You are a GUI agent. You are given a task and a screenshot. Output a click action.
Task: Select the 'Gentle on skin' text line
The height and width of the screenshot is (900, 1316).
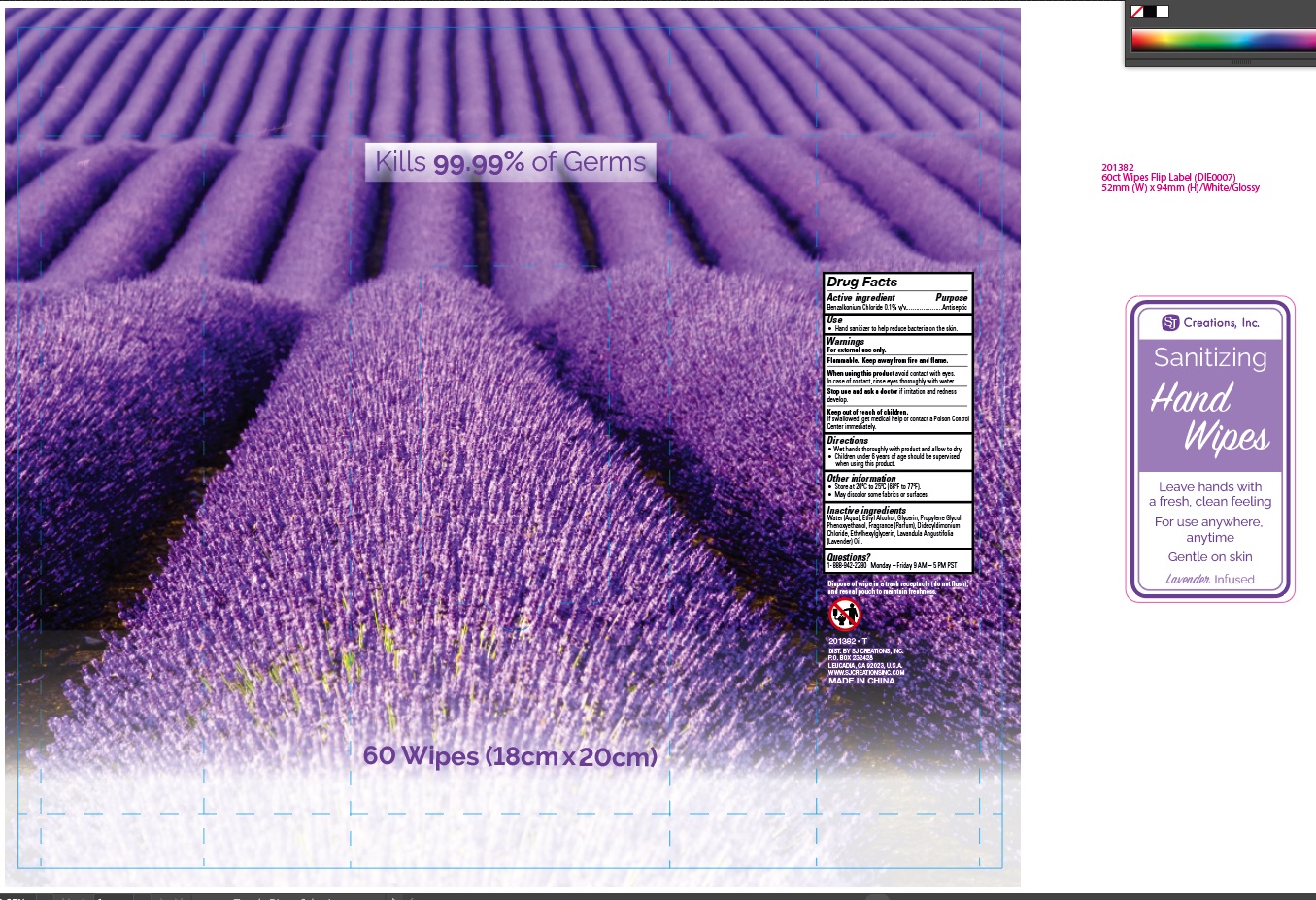[x=1210, y=556]
